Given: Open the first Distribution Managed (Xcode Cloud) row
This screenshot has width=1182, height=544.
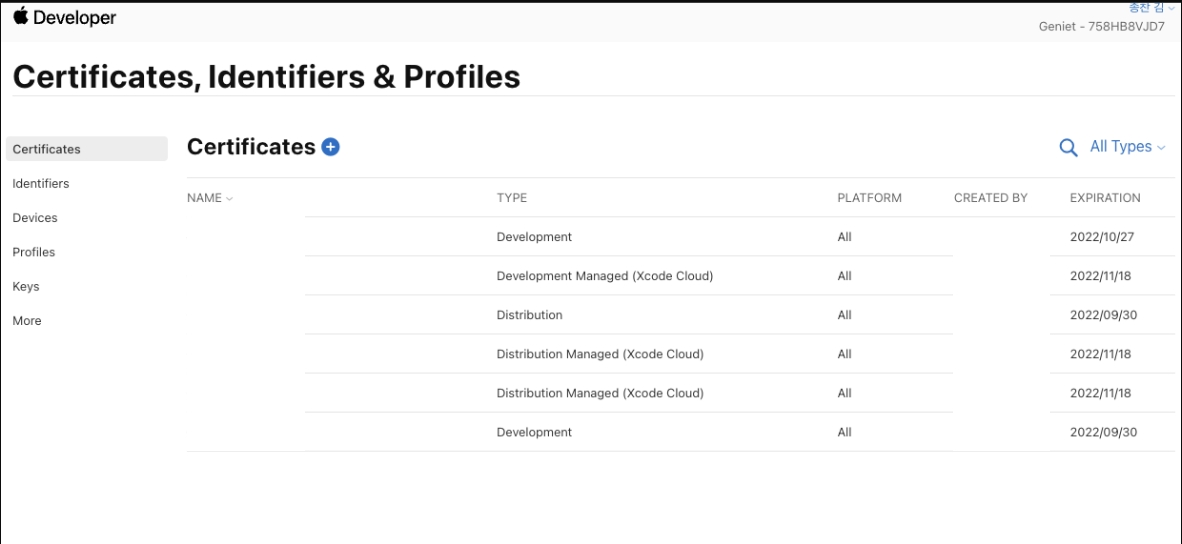Looking at the screenshot, I should 600,354.
